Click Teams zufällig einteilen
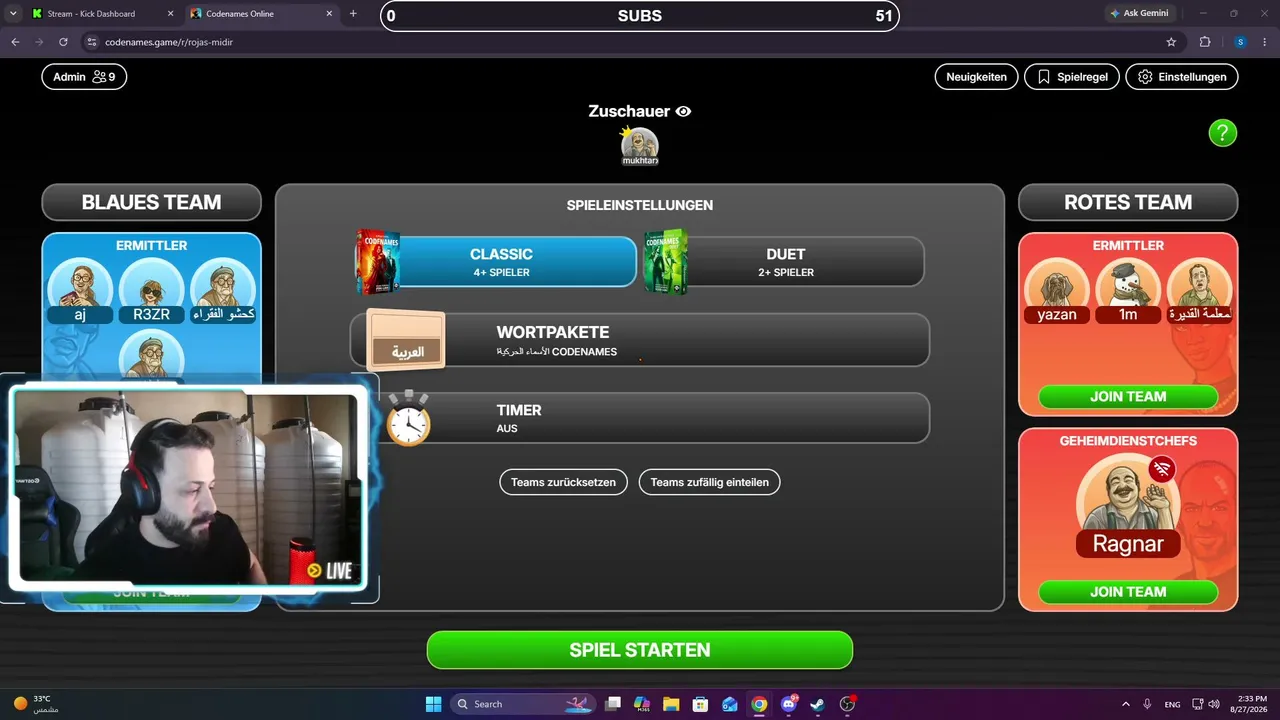Screen dimensions: 1280x720 [710, 482]
